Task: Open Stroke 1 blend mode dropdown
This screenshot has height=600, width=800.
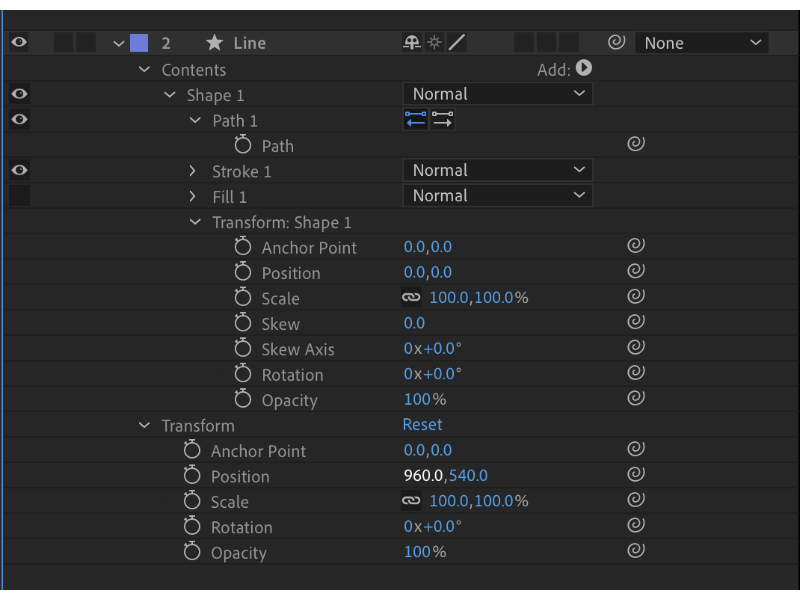Action: pyautogui.click(x=497, y=170)
